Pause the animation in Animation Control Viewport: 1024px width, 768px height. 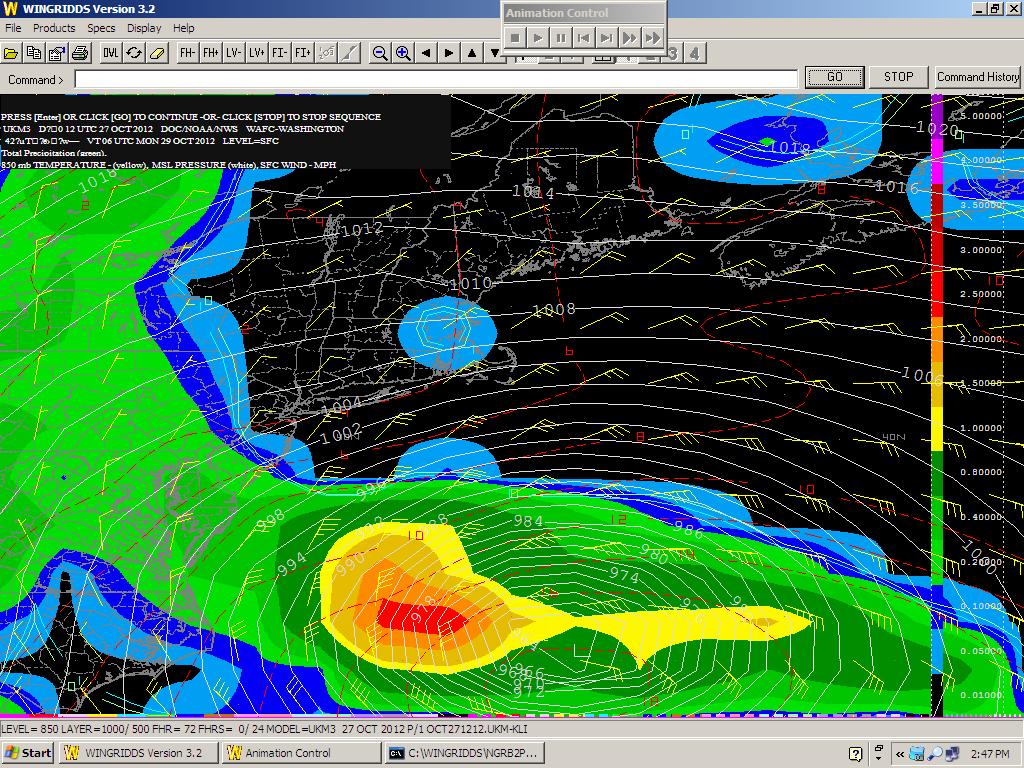[561, 38]
